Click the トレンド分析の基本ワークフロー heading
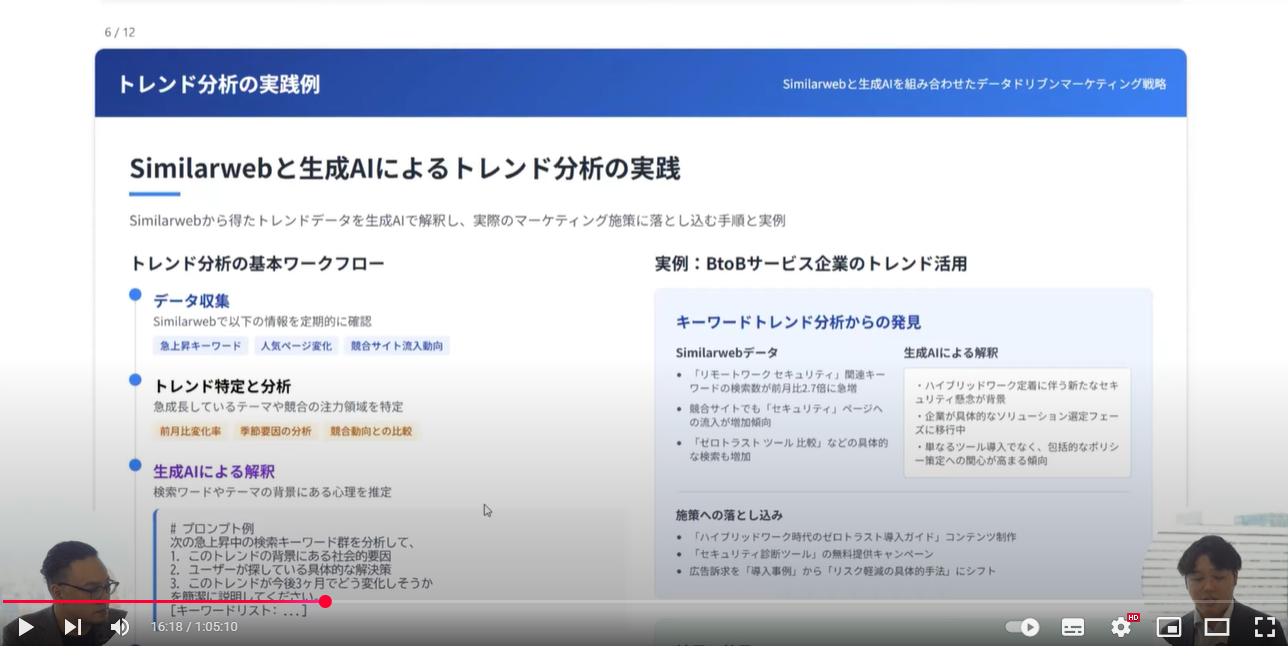The width and height of the screenshot is (1288, 646). pos(257,264)
